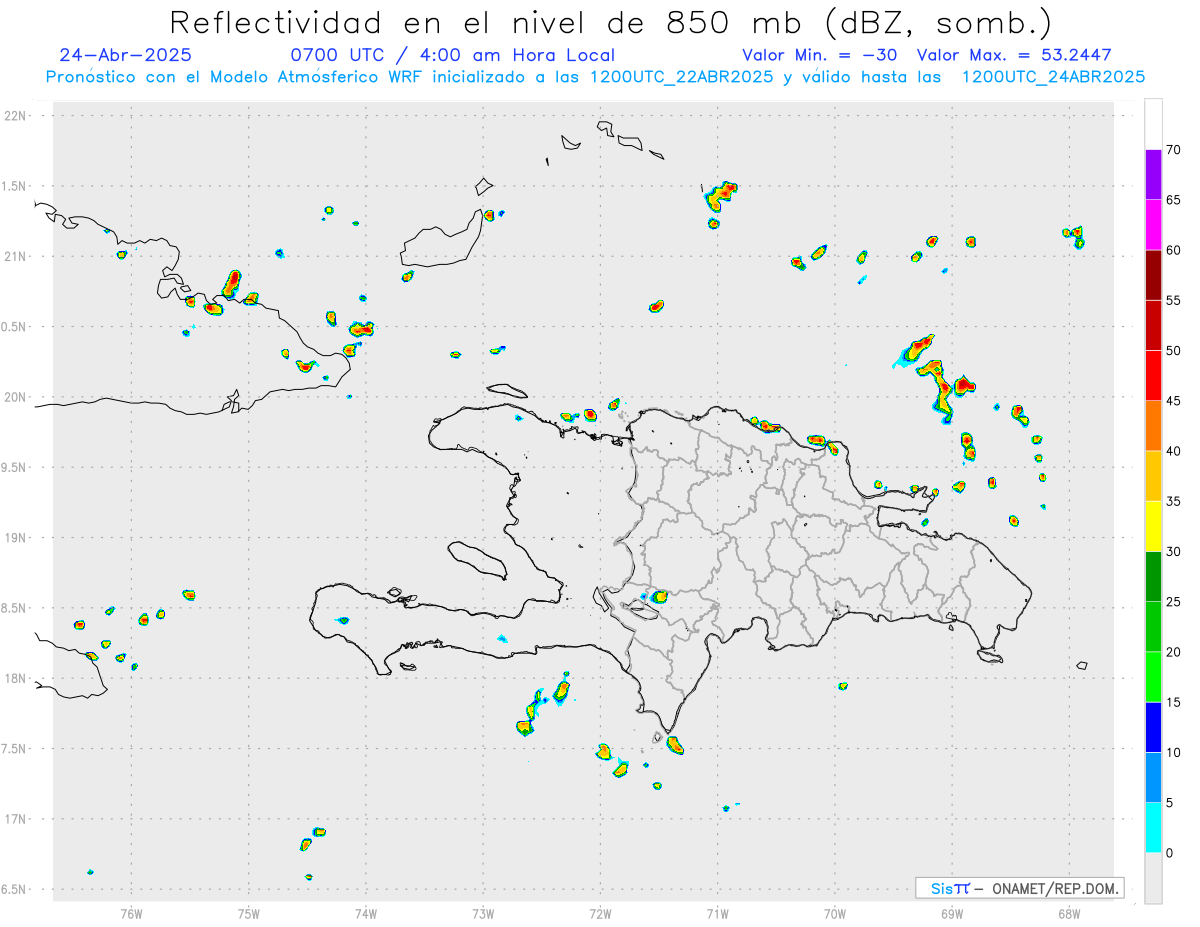Click the colorbar scale value '55'

point(1174,300)
